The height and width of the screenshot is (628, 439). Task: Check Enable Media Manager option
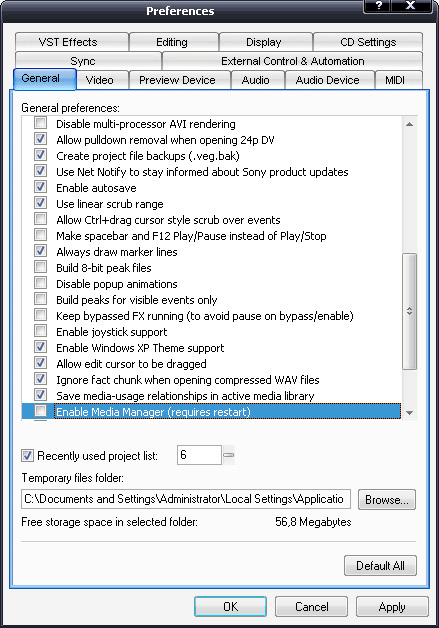pos(40,411)
